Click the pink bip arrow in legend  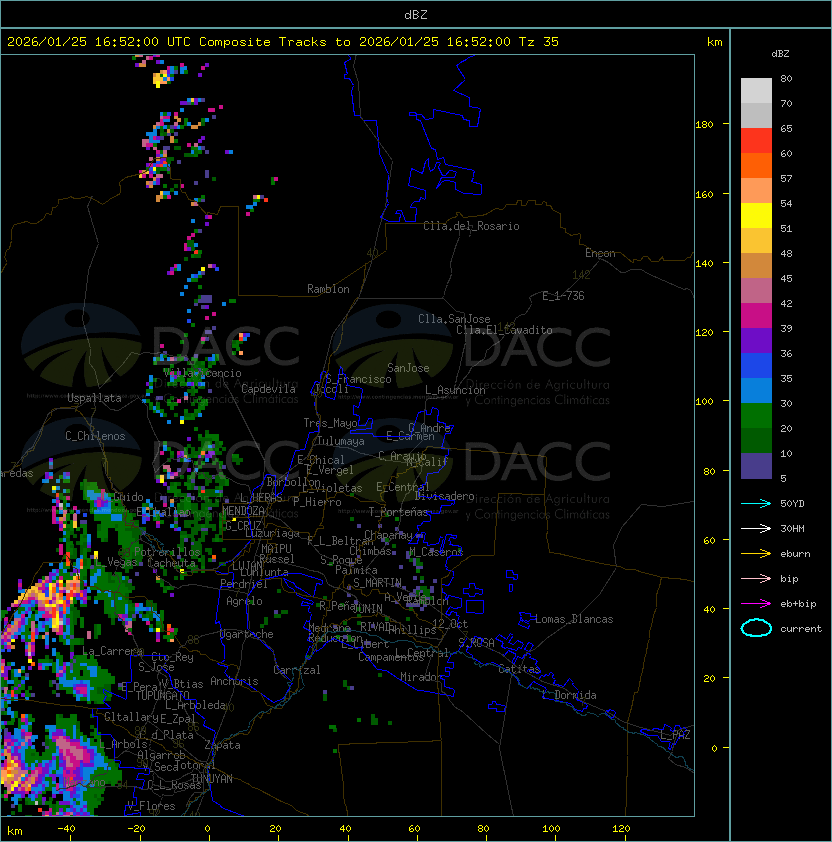(756, 578)
